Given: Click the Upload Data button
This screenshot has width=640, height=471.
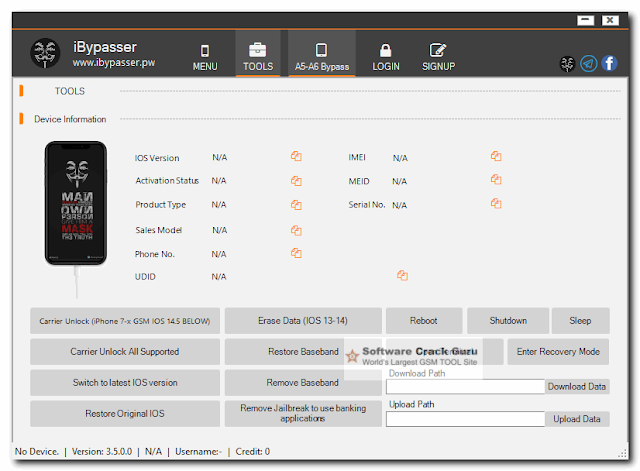Looking at the screenshot, I should click(x=577, y=419).
